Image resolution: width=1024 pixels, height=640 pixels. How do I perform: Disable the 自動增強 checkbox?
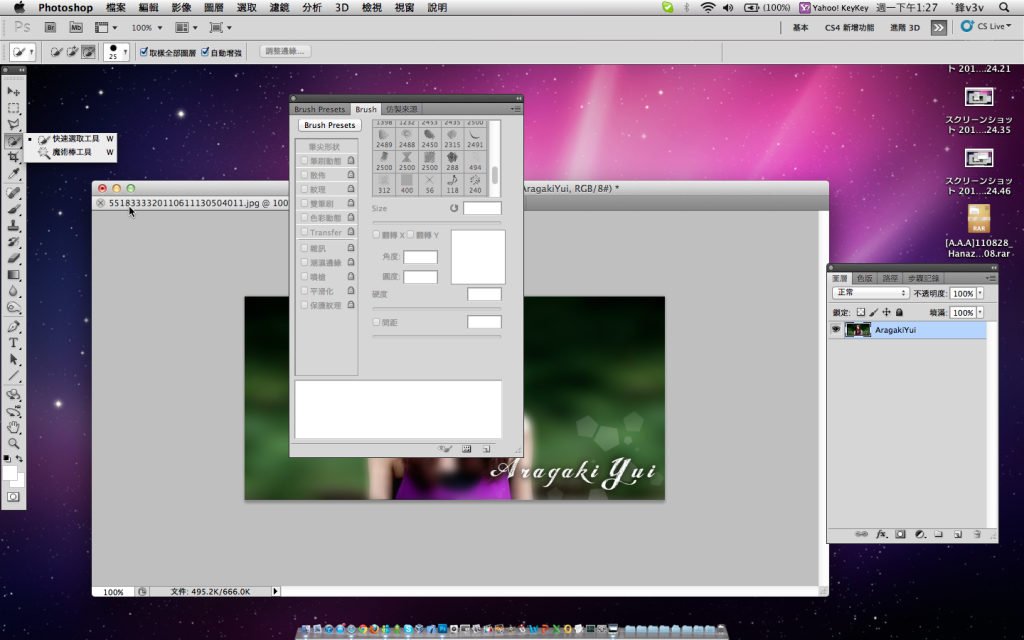pyautogui.click(x=206, y=52)
